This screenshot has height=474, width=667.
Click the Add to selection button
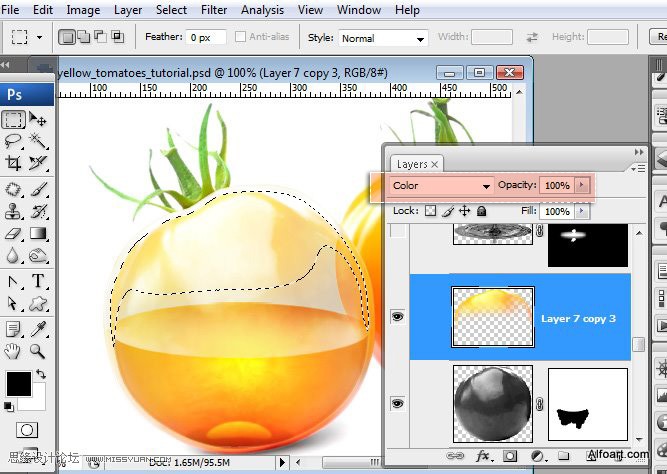point(83,37)
